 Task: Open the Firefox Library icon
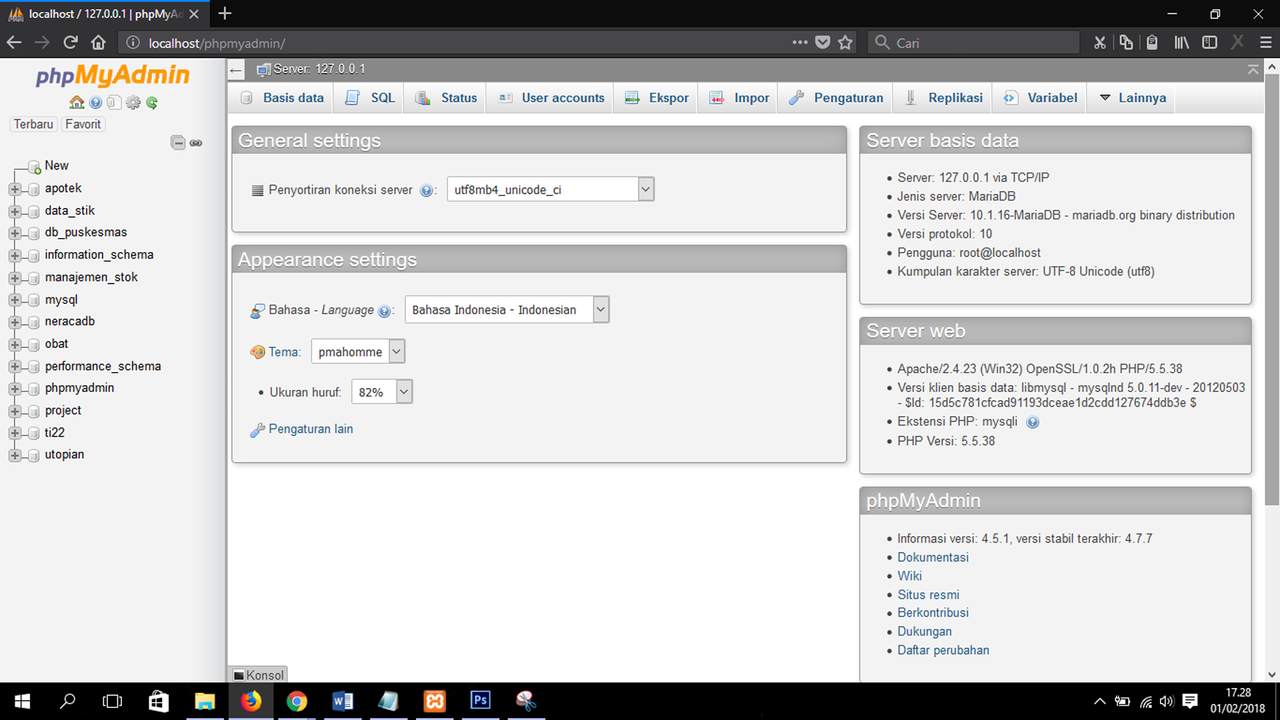1182,42
